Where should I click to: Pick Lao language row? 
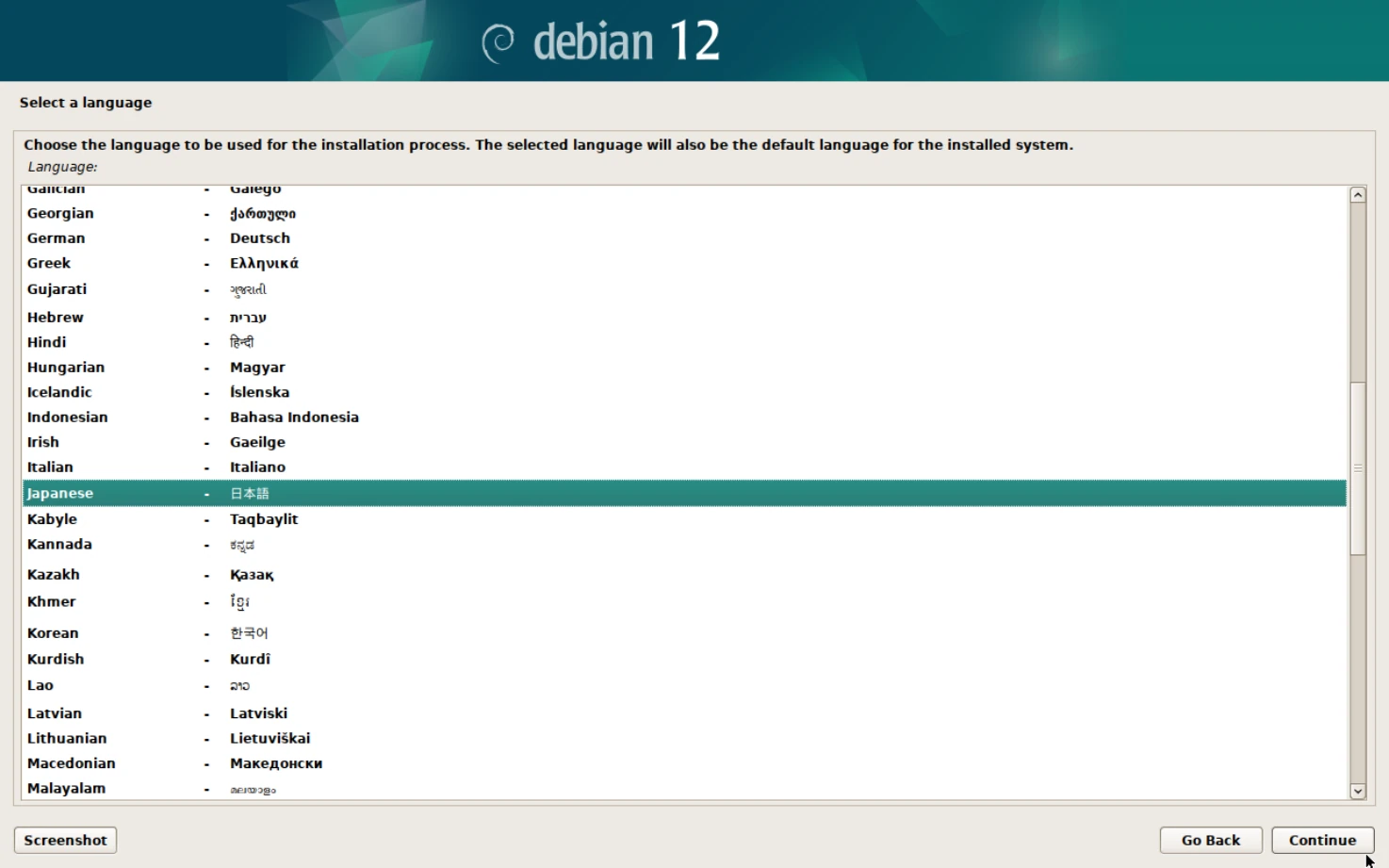coord(684,685)
